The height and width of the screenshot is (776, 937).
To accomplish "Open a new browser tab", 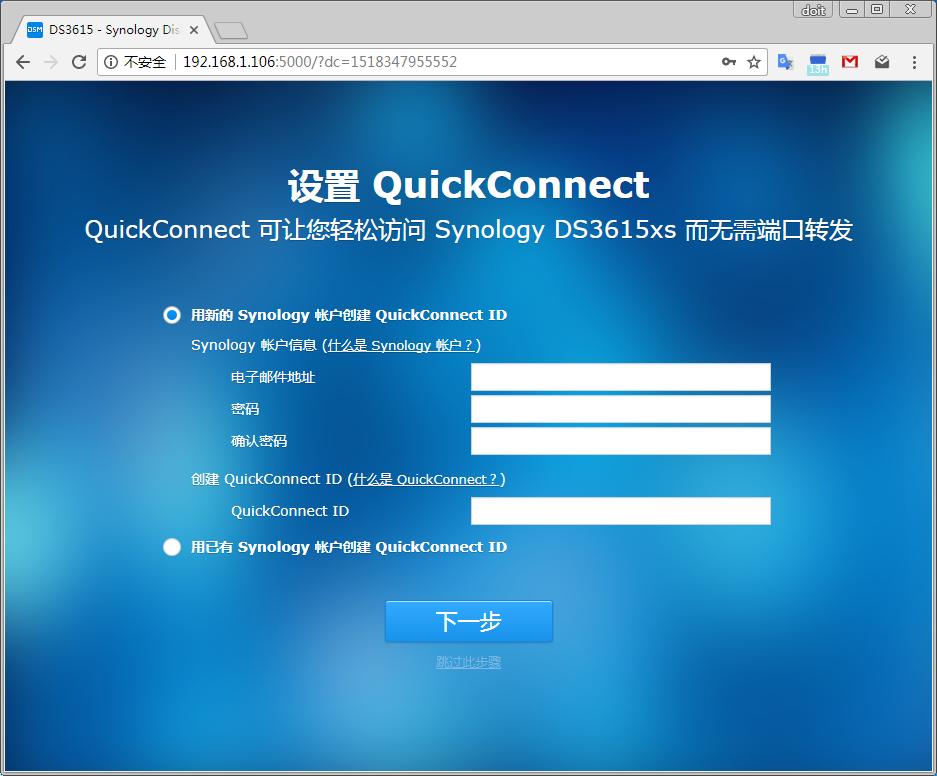I will tap(231, 30).
